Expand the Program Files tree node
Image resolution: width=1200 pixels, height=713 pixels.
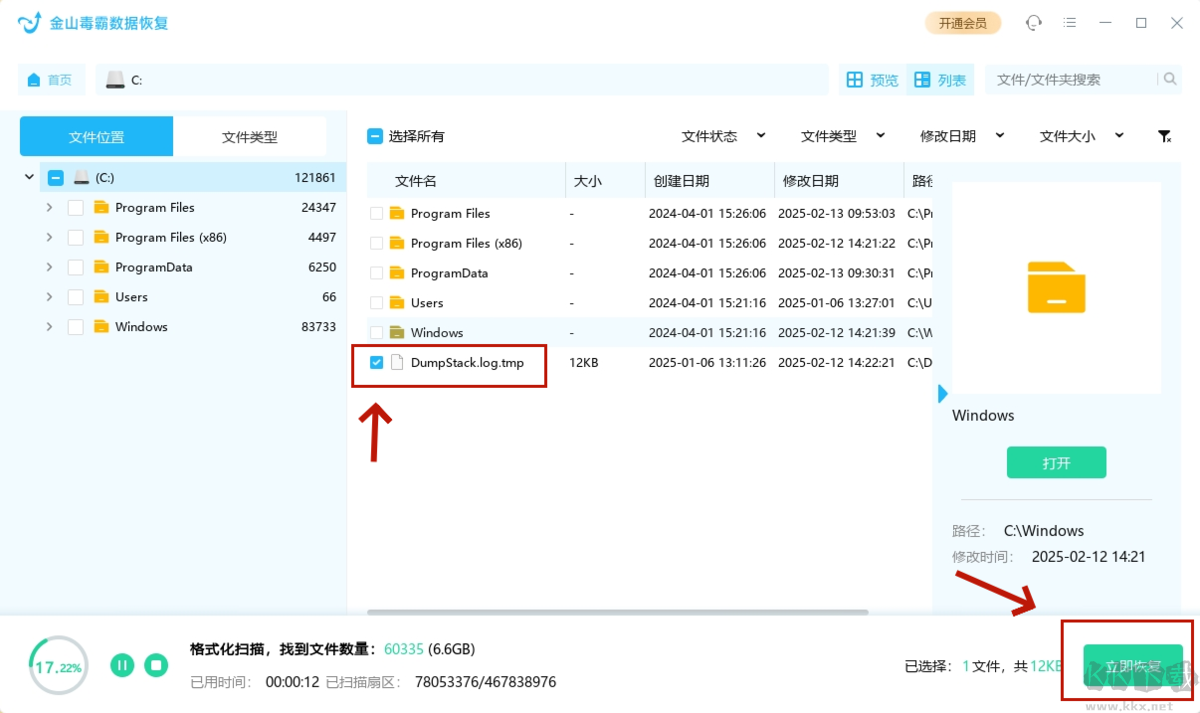49,208
